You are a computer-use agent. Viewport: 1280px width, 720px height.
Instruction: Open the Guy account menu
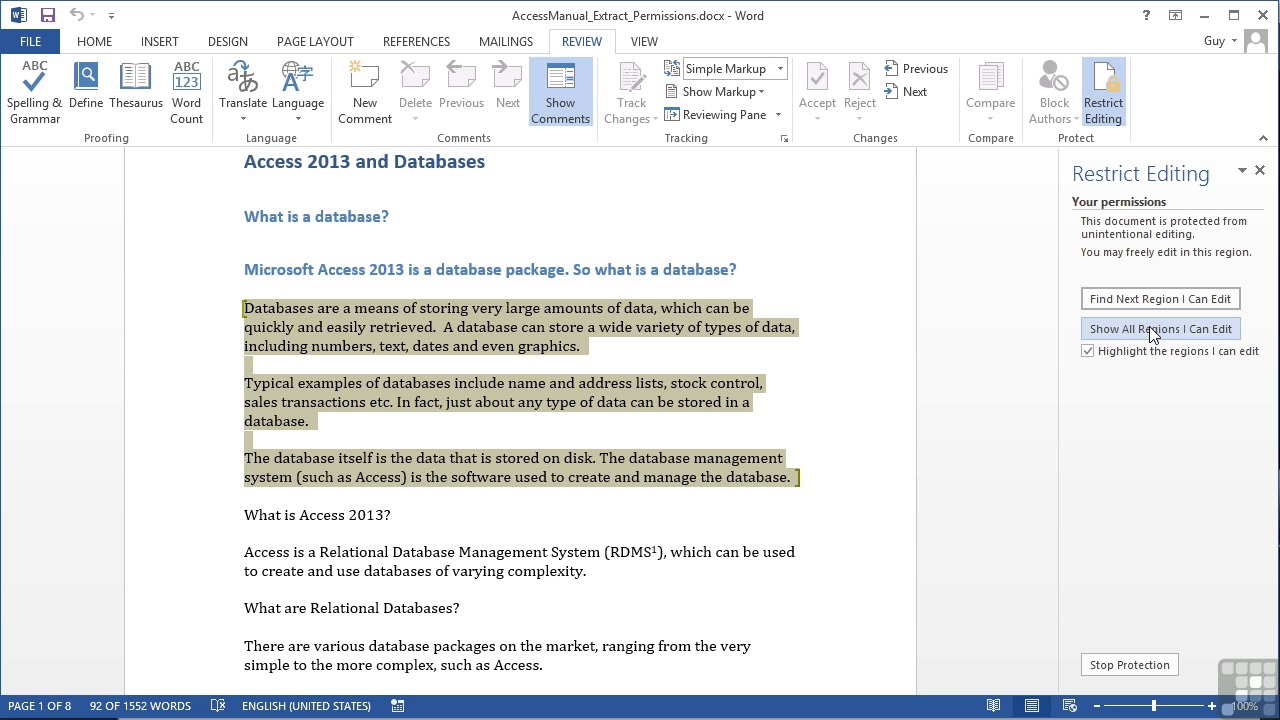coord(1220,41)
